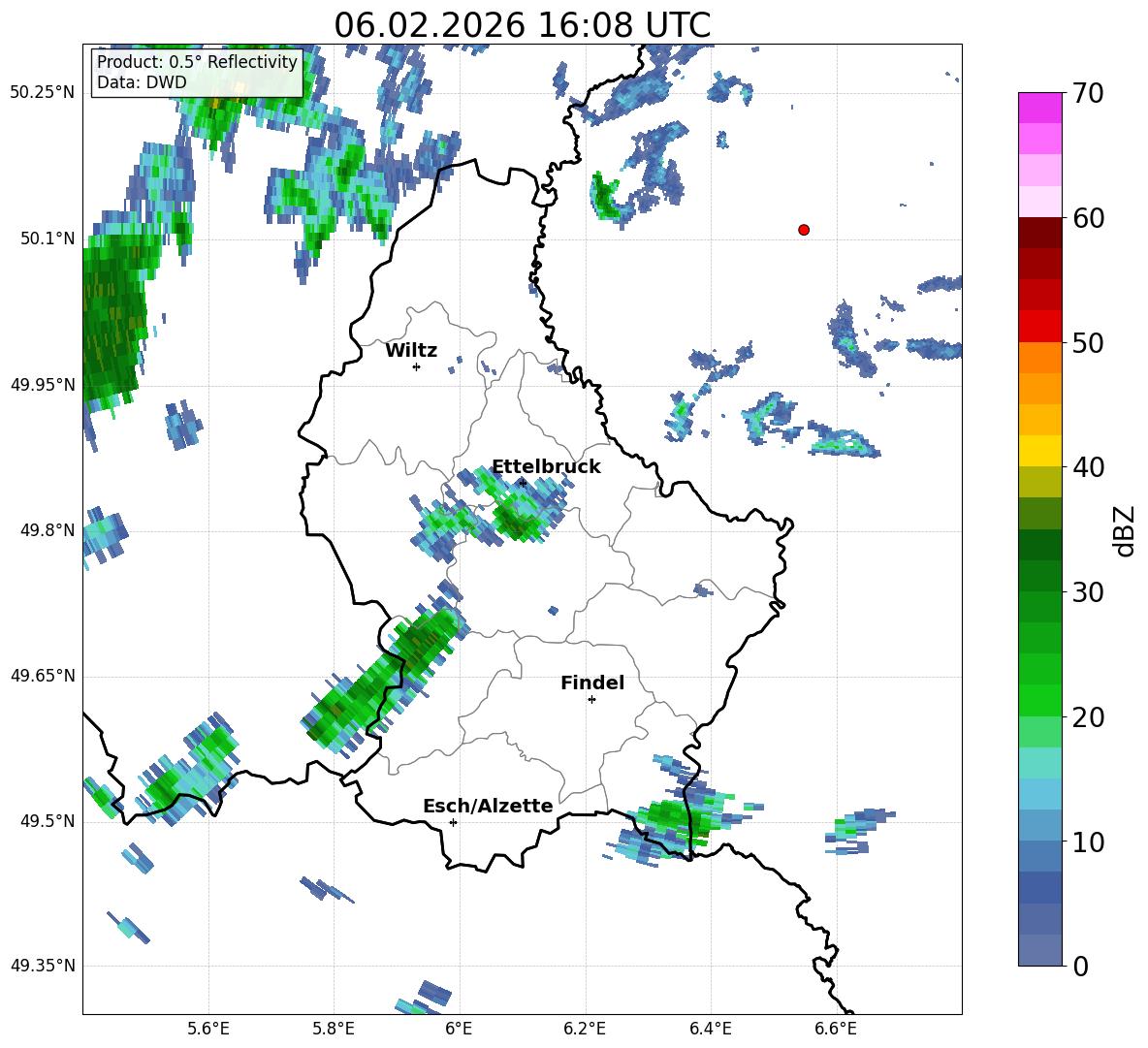Click the 49.65°N latitude tick label
Viewport: 1148px width, 1048px height.
point(43,676)
